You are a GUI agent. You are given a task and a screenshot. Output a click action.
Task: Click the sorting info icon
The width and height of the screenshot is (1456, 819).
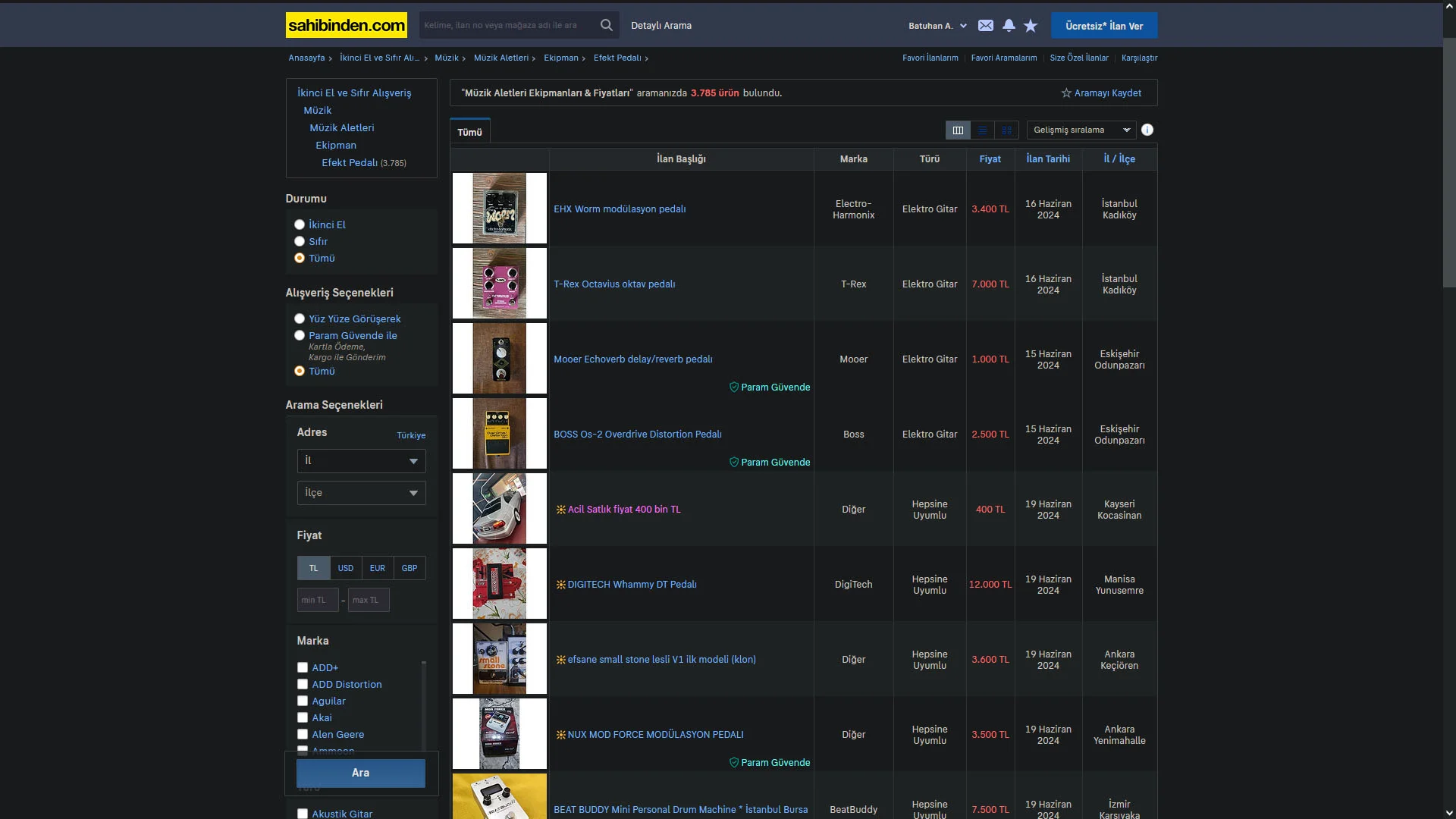[1147, 130]
